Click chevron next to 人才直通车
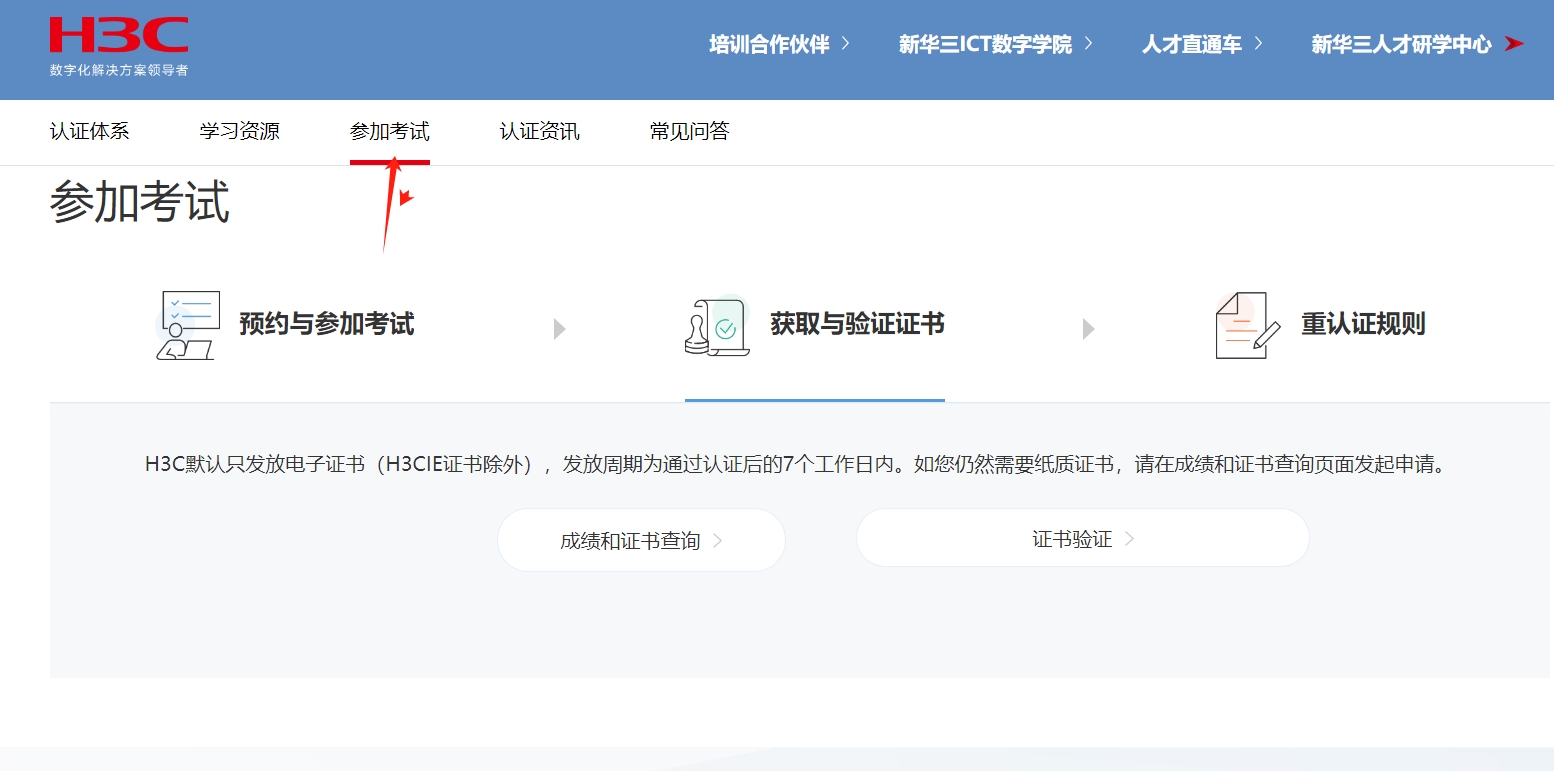Screen dimensions: 1554x771 [1258, 44]
